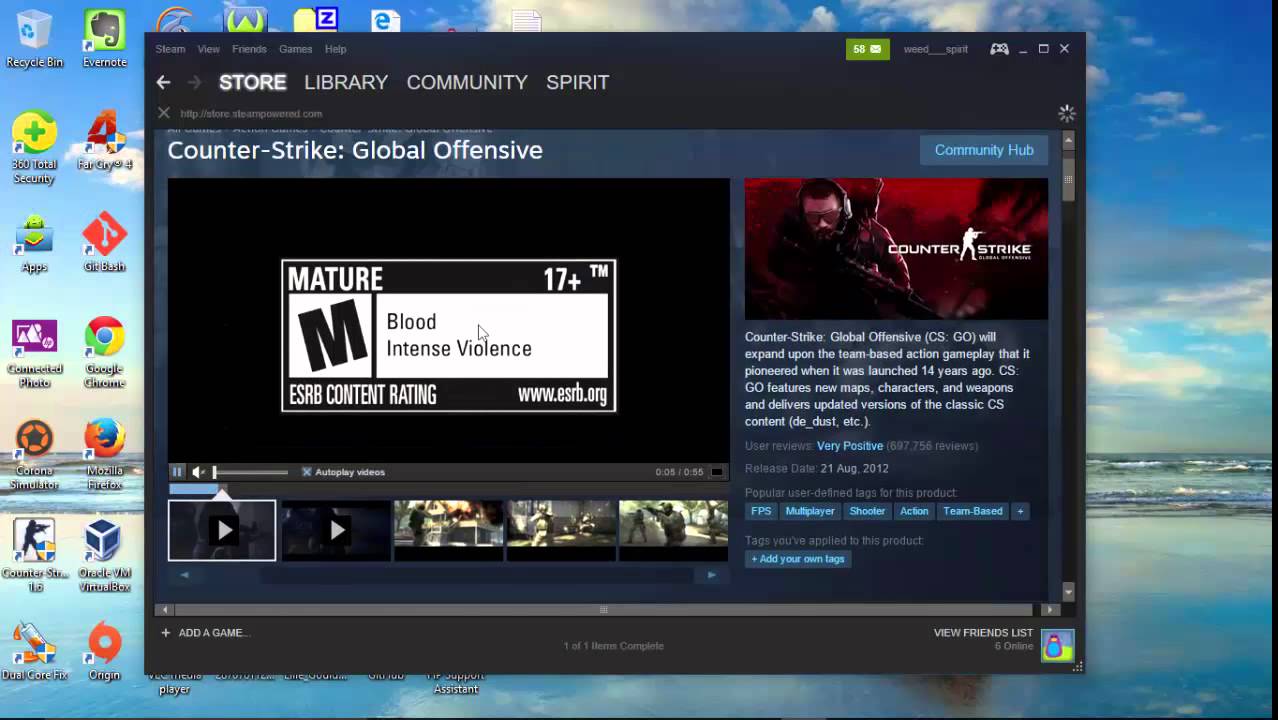
Task: Select the Dual Core Fix desktop icon
Action: point(34,652)
